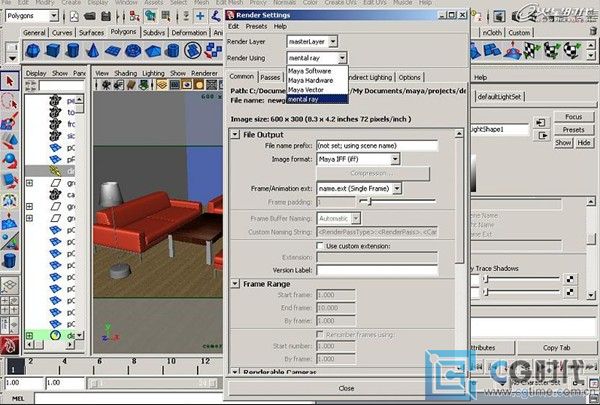This screenshot has width=600, height=405.
Task: Click the save scene disk icon
Action: (106, 16)
